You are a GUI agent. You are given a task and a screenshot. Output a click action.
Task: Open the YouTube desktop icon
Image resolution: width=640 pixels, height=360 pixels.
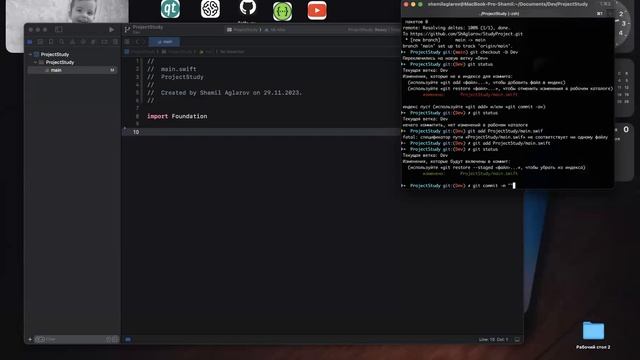tap(317, 11)
